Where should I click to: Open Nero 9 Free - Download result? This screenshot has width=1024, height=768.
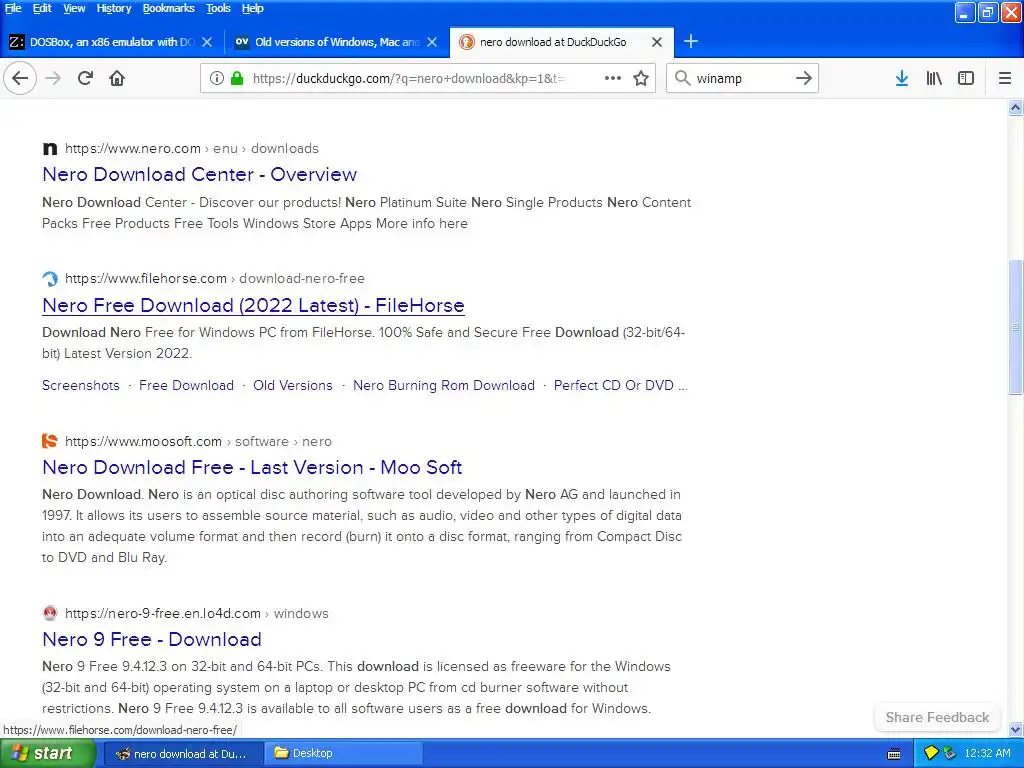coord(152,639)
